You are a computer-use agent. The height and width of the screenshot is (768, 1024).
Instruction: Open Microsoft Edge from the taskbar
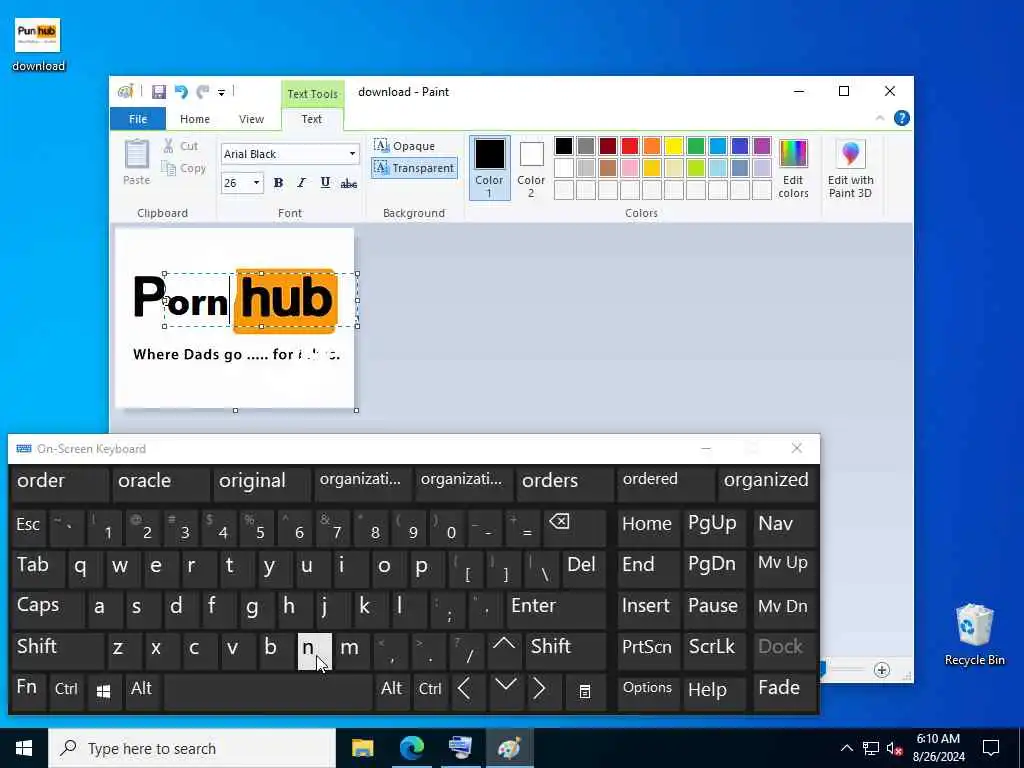(x=411, y=748)
